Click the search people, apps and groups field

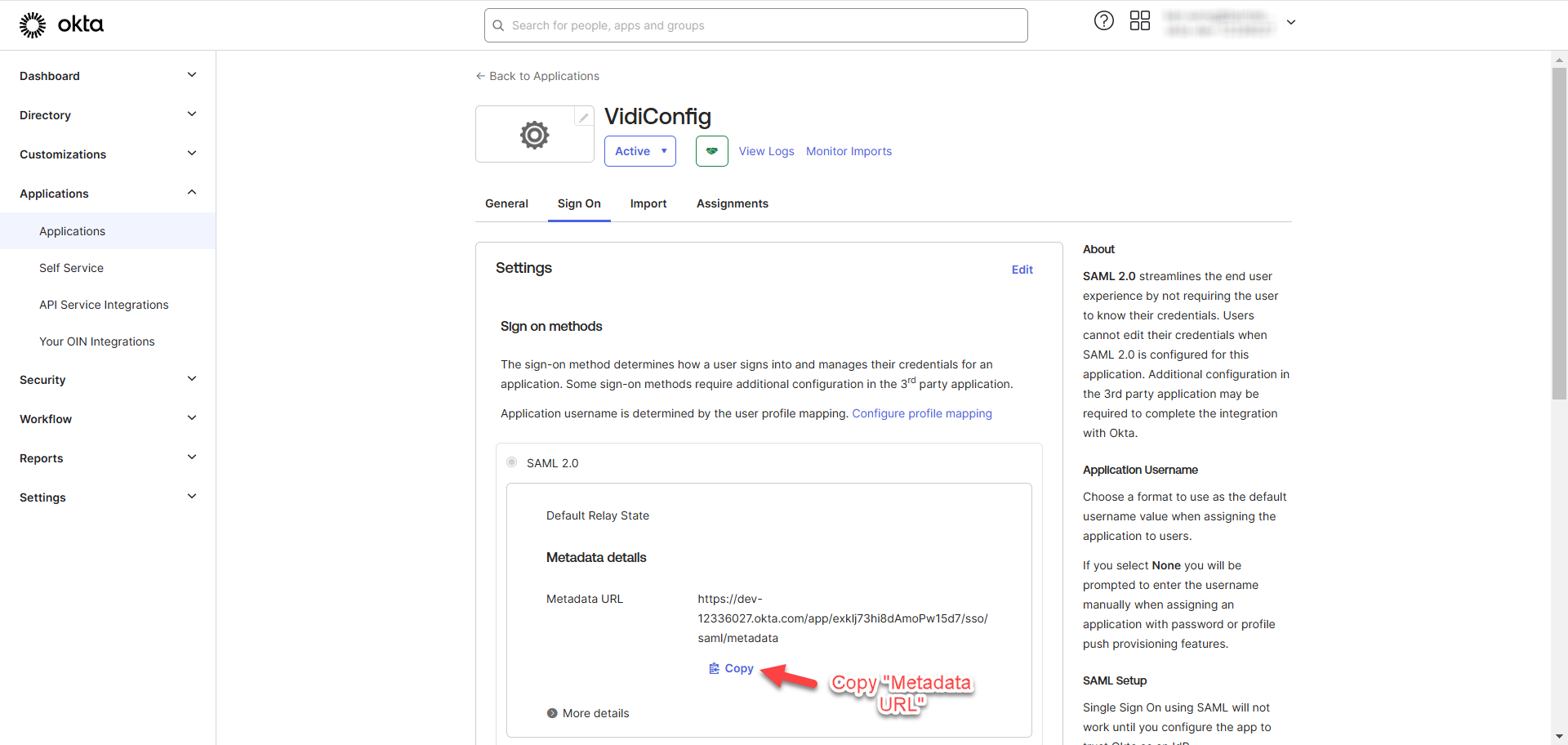(755, 25)
